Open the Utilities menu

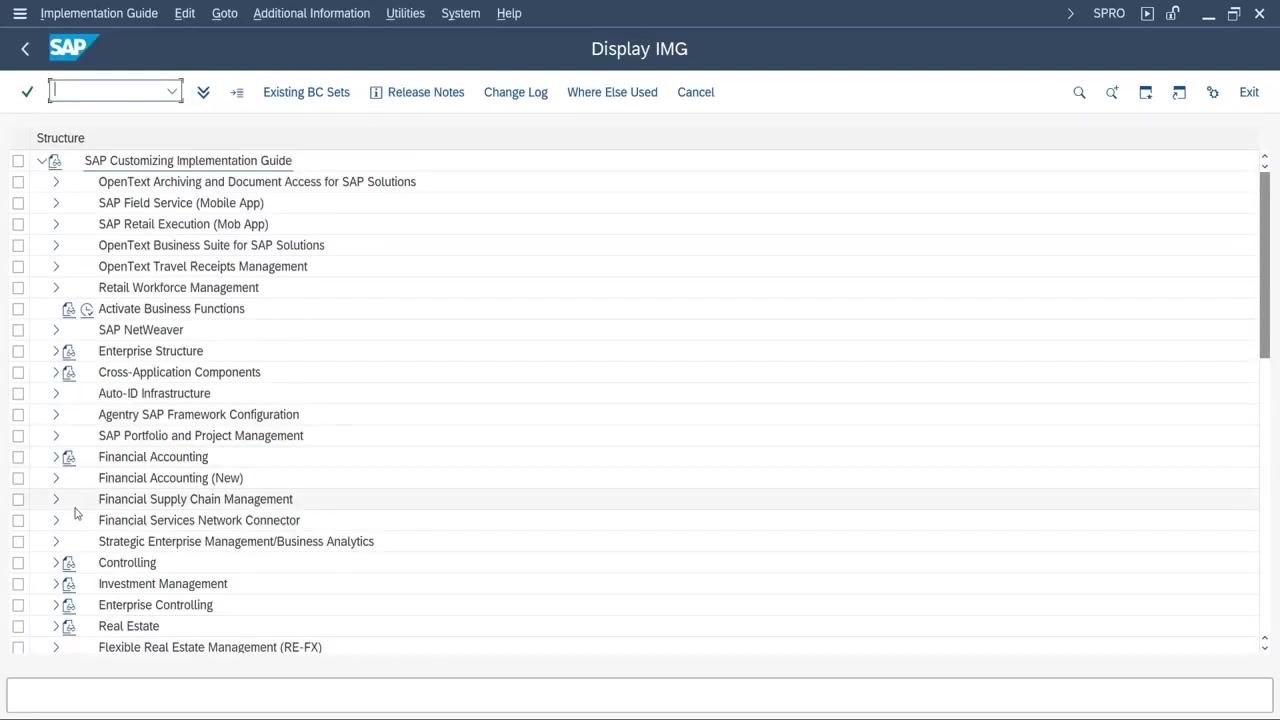click(x=405, y=13)
